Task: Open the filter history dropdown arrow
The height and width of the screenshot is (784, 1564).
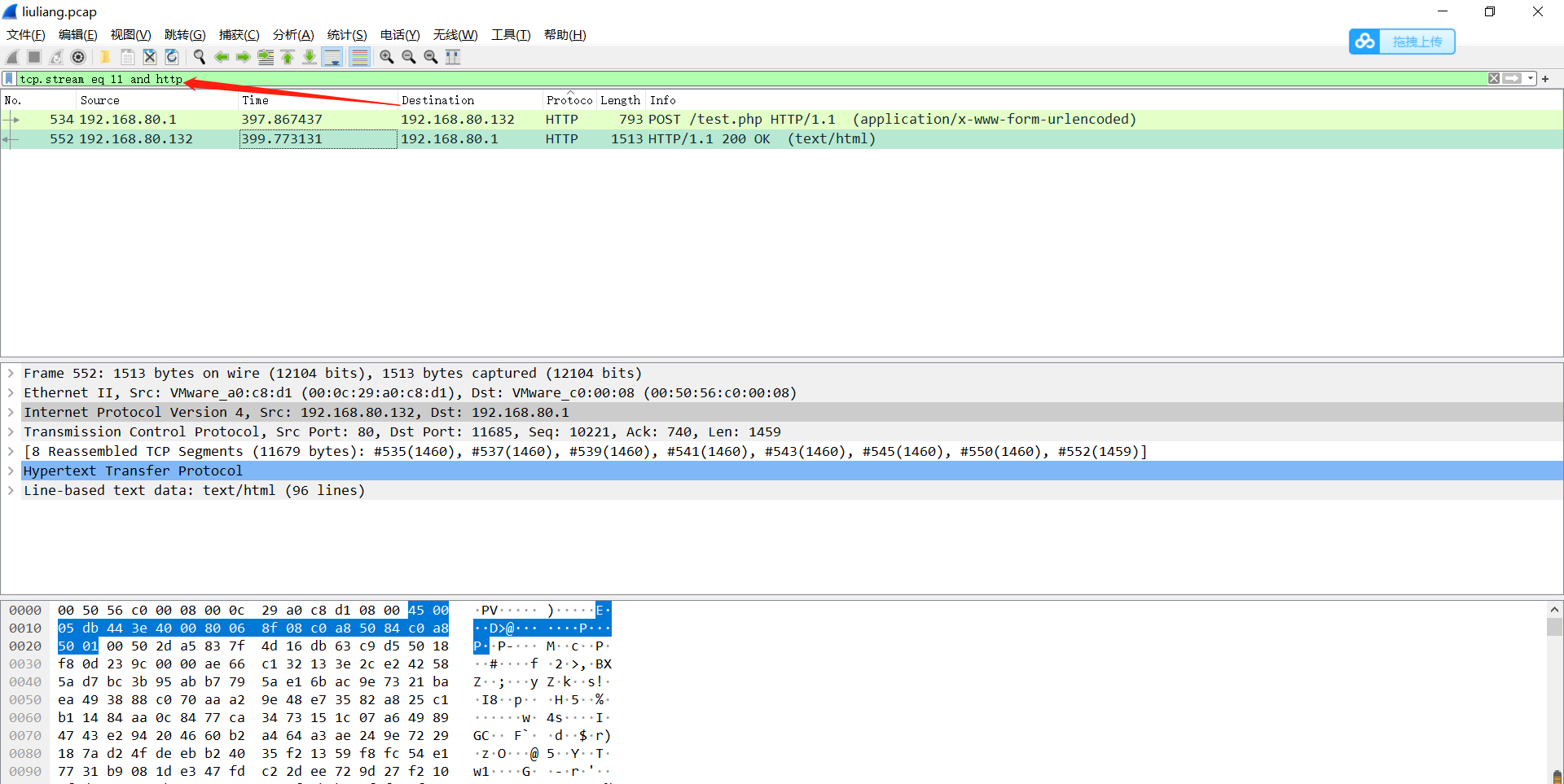Action: 1529,78
